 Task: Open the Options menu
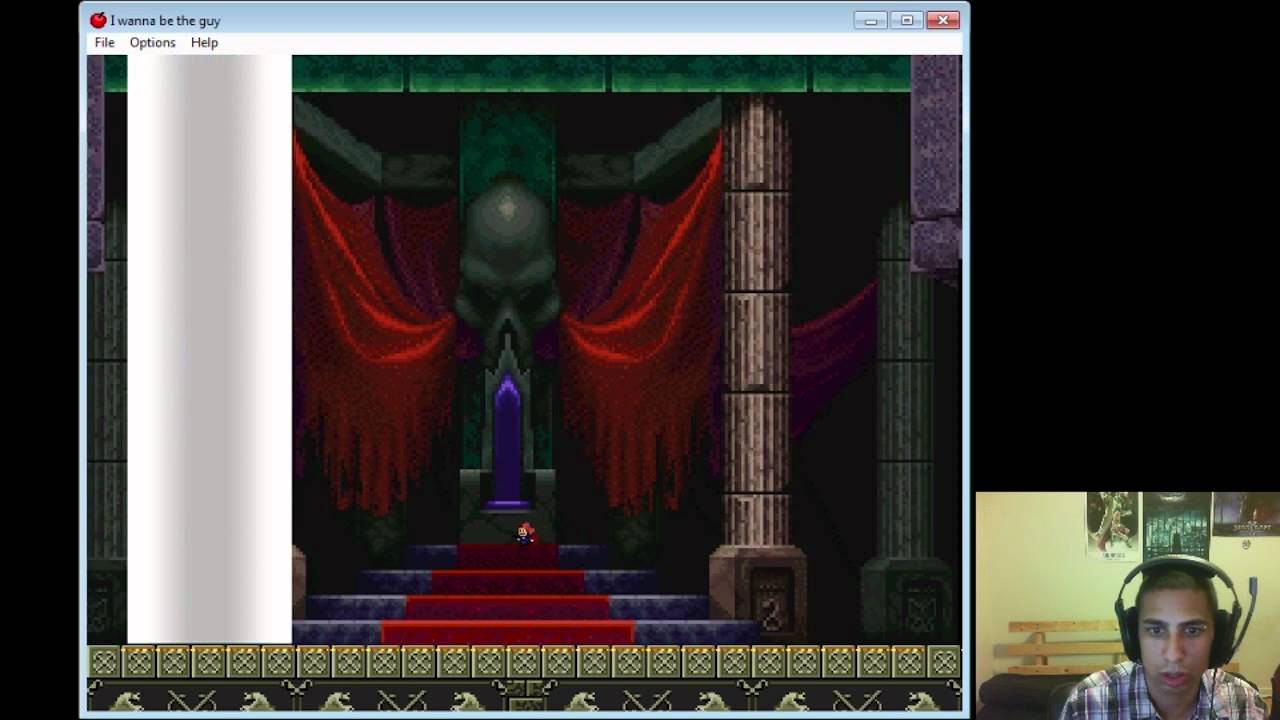[152, 43]
